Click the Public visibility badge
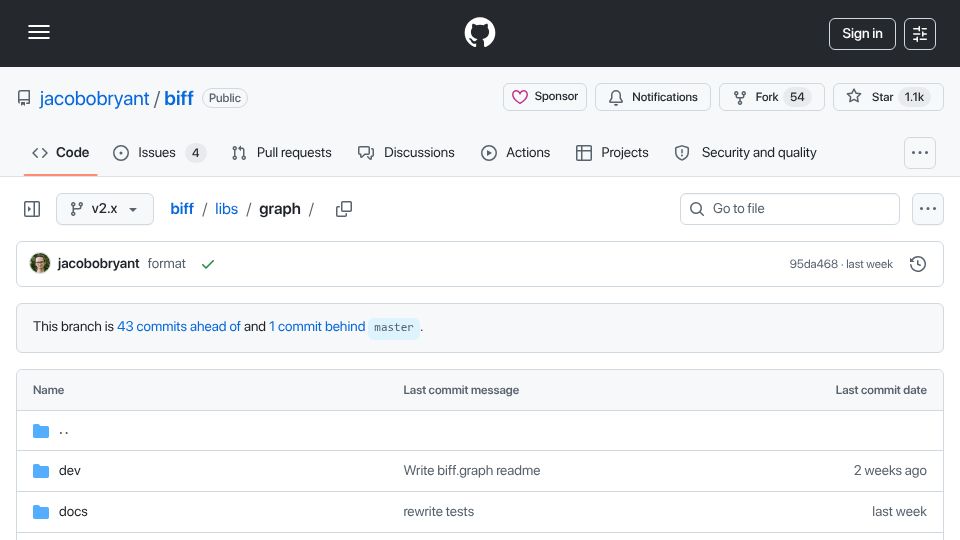This screenshot has width=960, height=540. (225, 98)
